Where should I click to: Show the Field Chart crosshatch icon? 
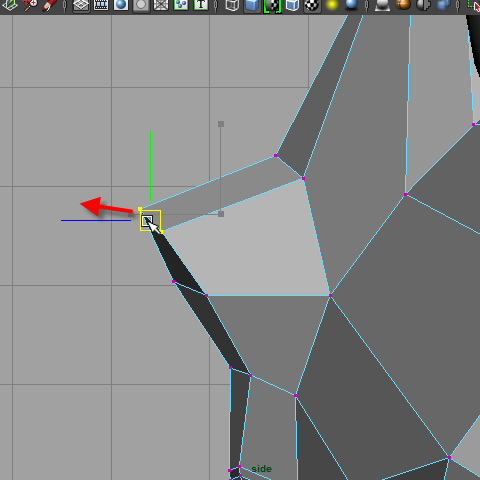tap(161, 5)
